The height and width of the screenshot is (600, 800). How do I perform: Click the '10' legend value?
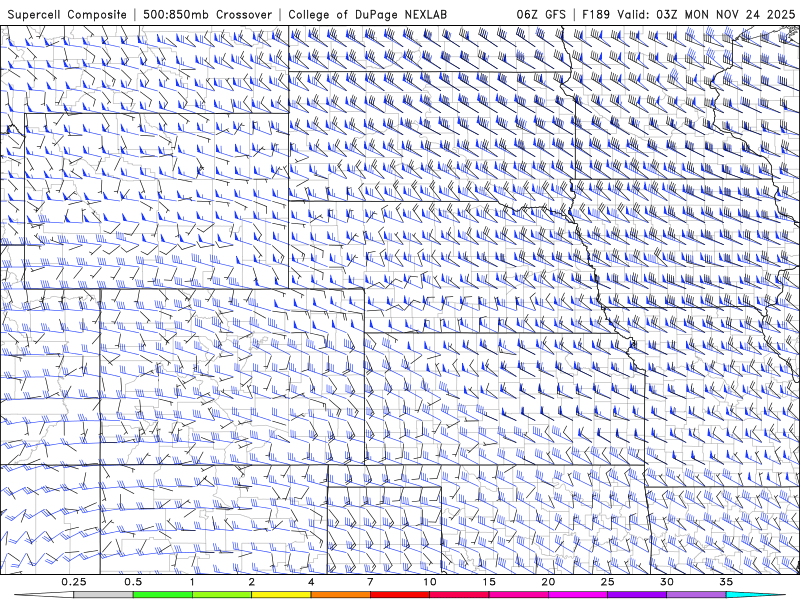430,582
